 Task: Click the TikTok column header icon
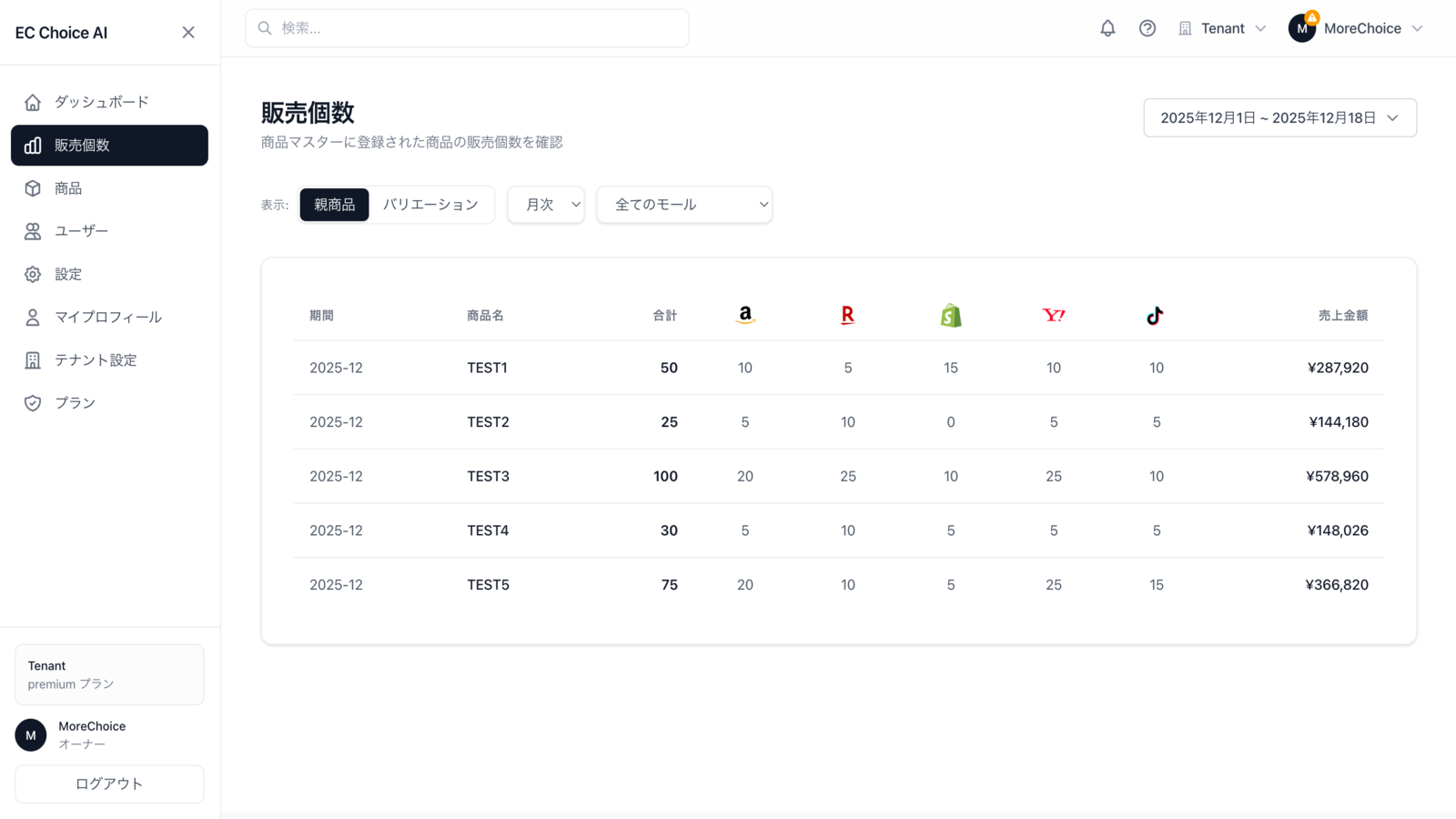click(1155, 315)
